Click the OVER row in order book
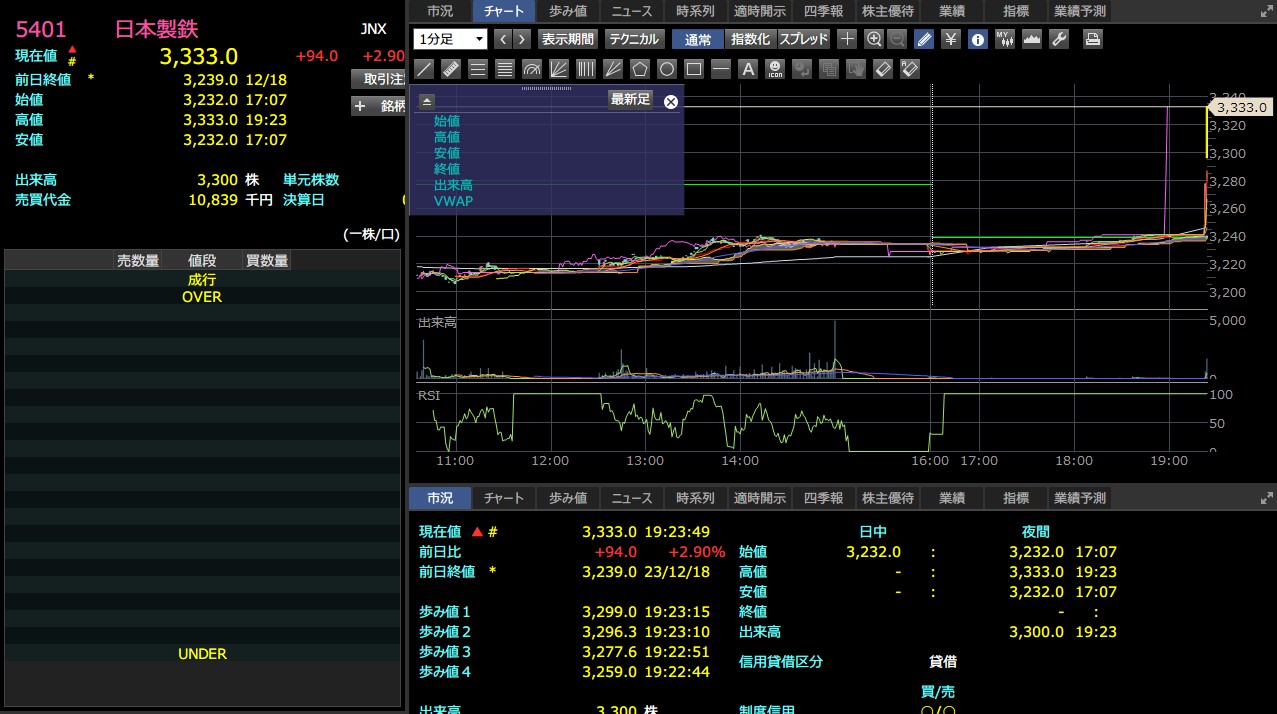1277x714 pixels. pos(202,297)
